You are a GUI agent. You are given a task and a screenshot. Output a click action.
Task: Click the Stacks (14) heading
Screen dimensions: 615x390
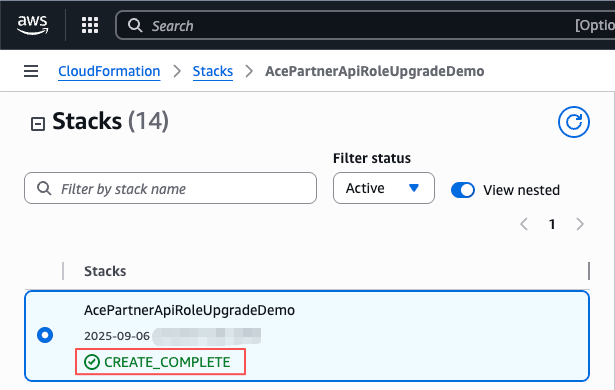coord(110,121)
